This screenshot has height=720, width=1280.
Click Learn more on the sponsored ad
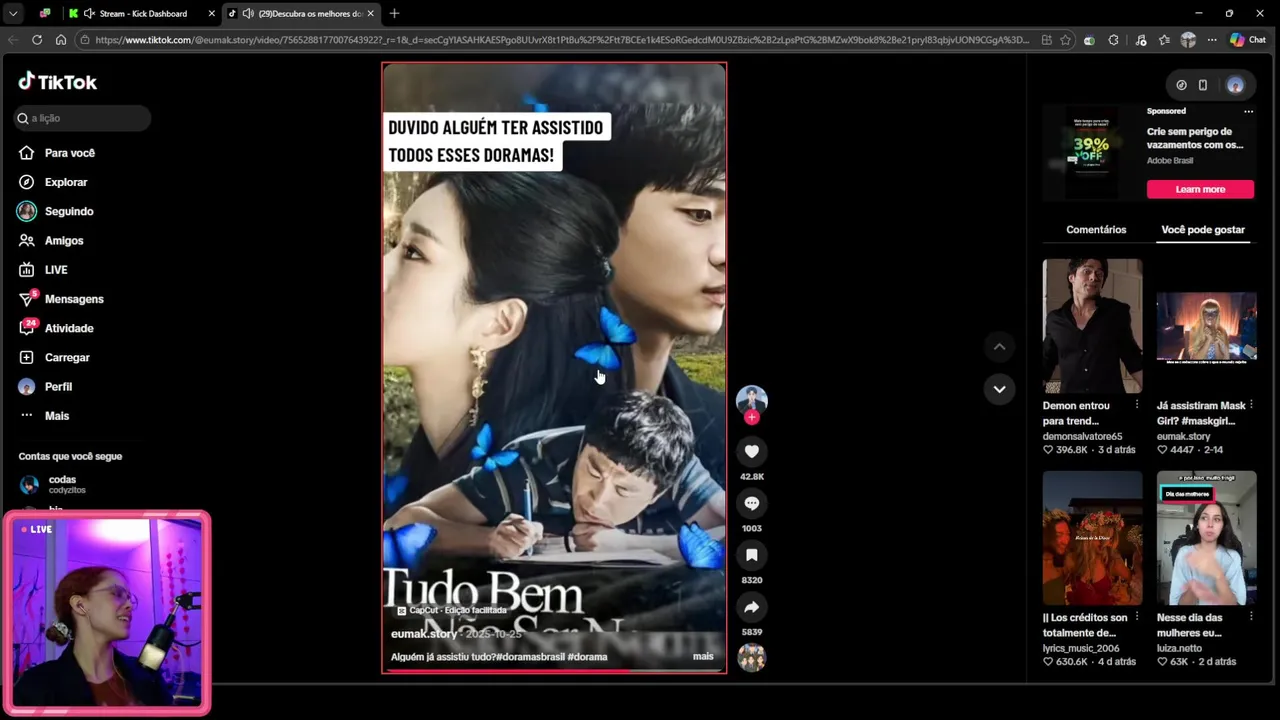click(1200, 189)
